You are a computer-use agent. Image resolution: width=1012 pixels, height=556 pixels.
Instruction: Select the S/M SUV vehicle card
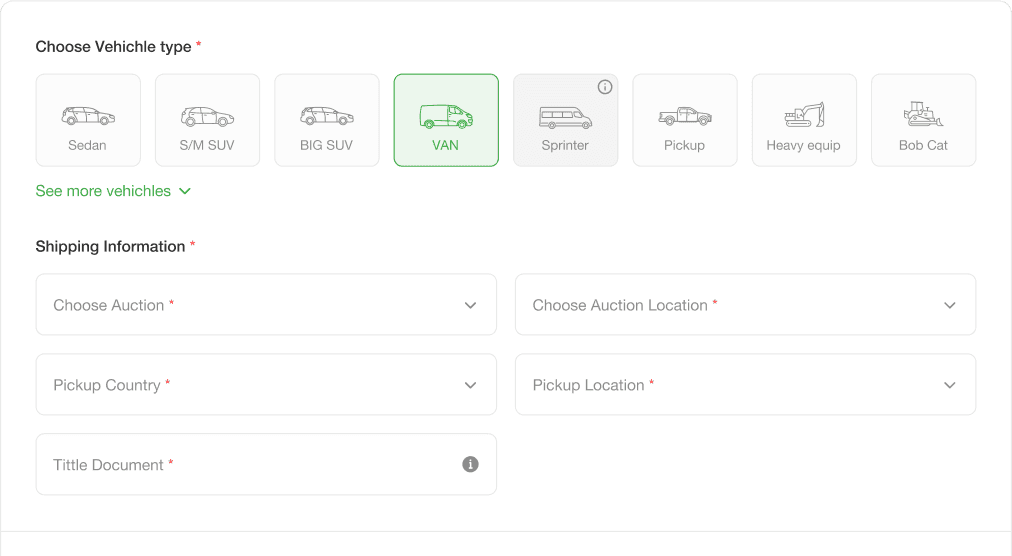click(x=208, y=120)
